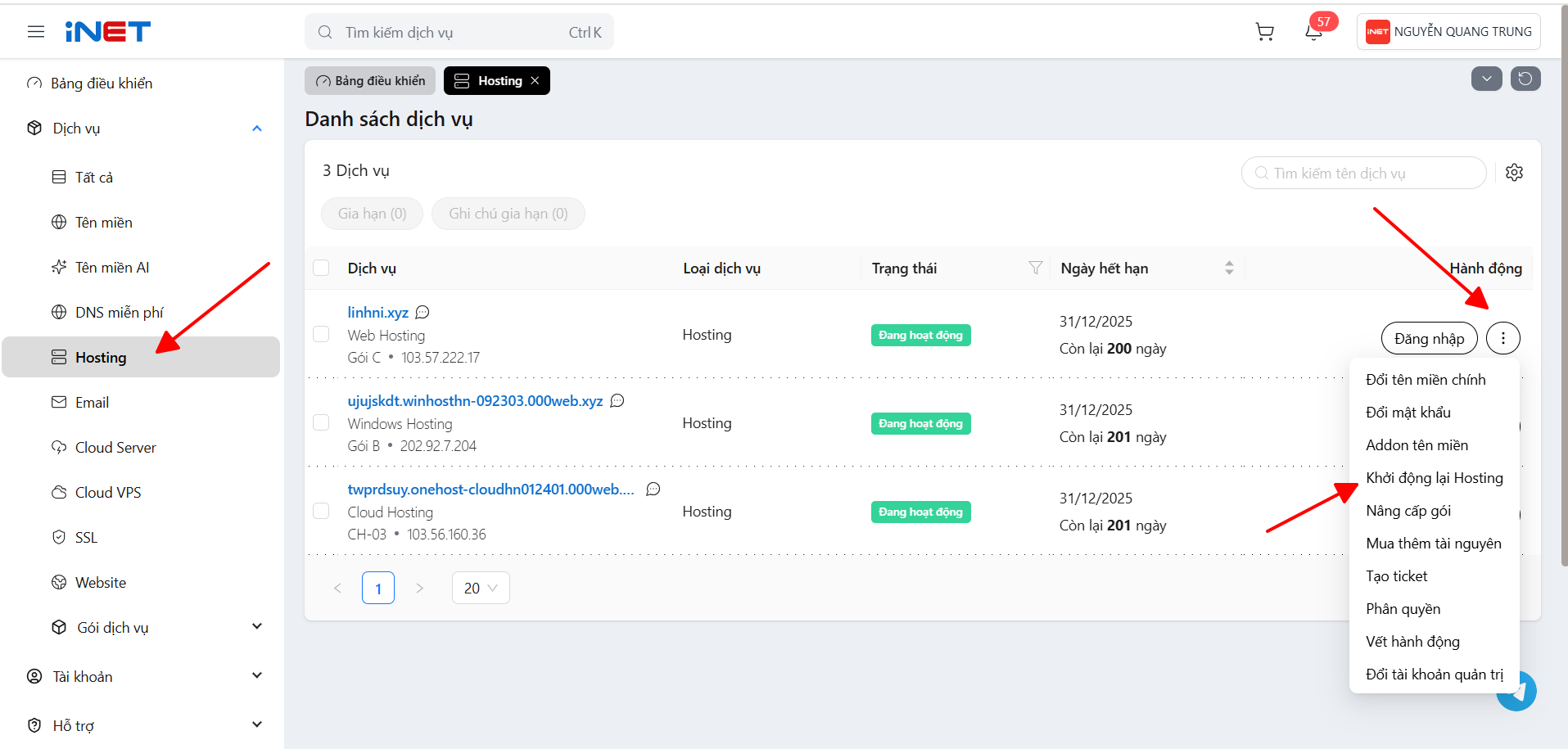Open the Trạng thái filter icon
1568x749 pixels.
(x=1036, y=268)
